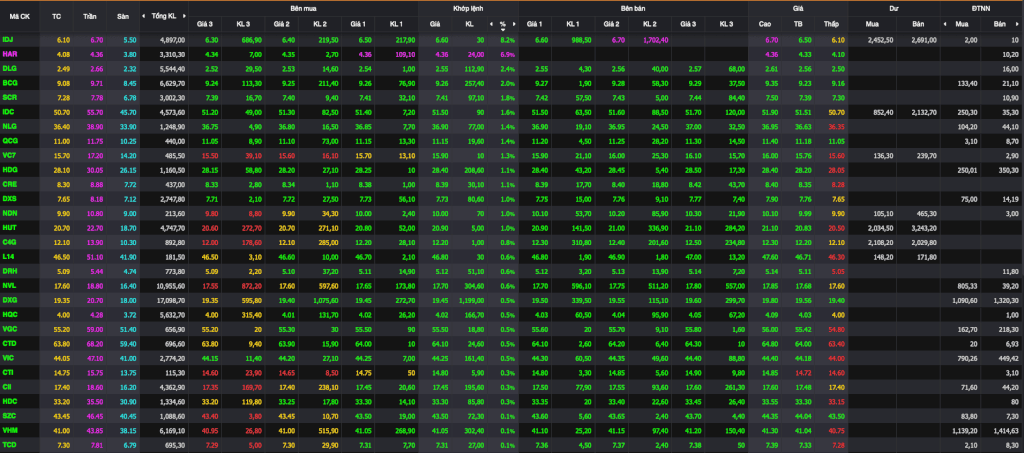Click NVL total volume 10,955,60

pyautogui.click(x=171, y=285)
